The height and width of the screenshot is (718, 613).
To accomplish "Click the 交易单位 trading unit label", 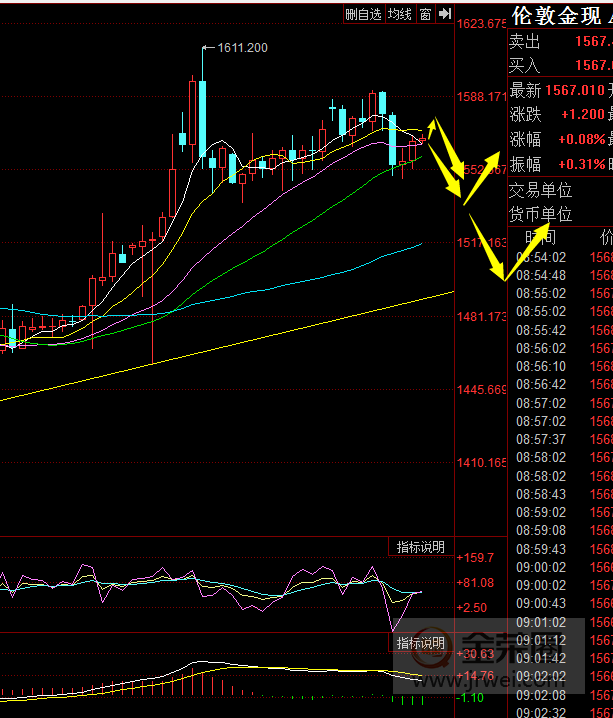I will (x=541, y=190).
